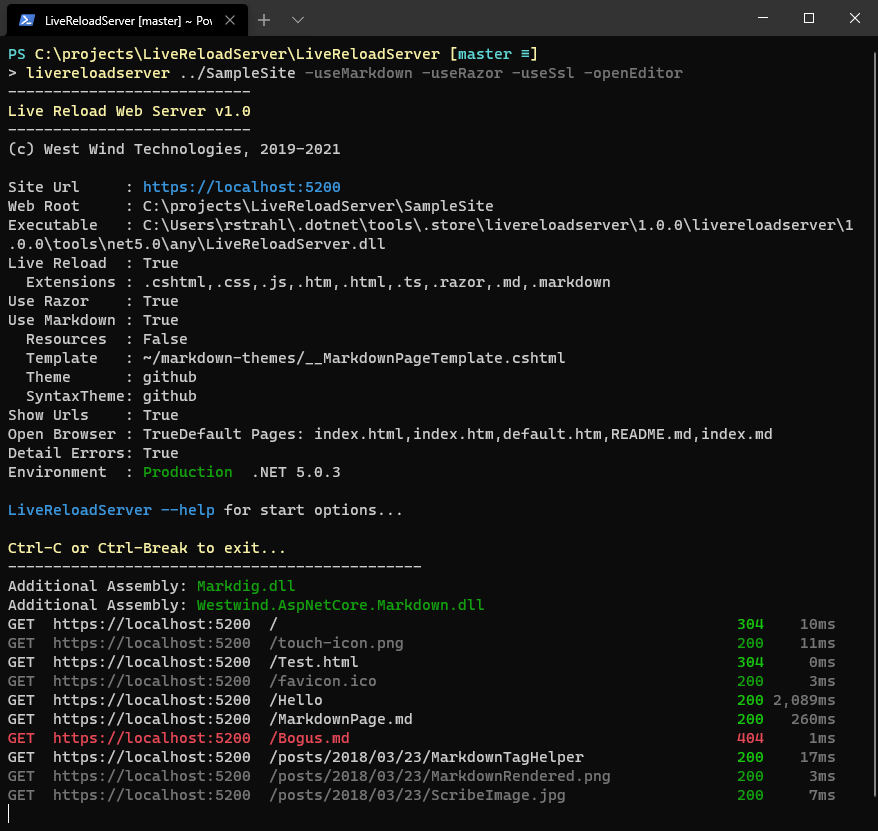Minimize the terminal window
The height and width of the screenshot is (831, 878).
point(763,18)
